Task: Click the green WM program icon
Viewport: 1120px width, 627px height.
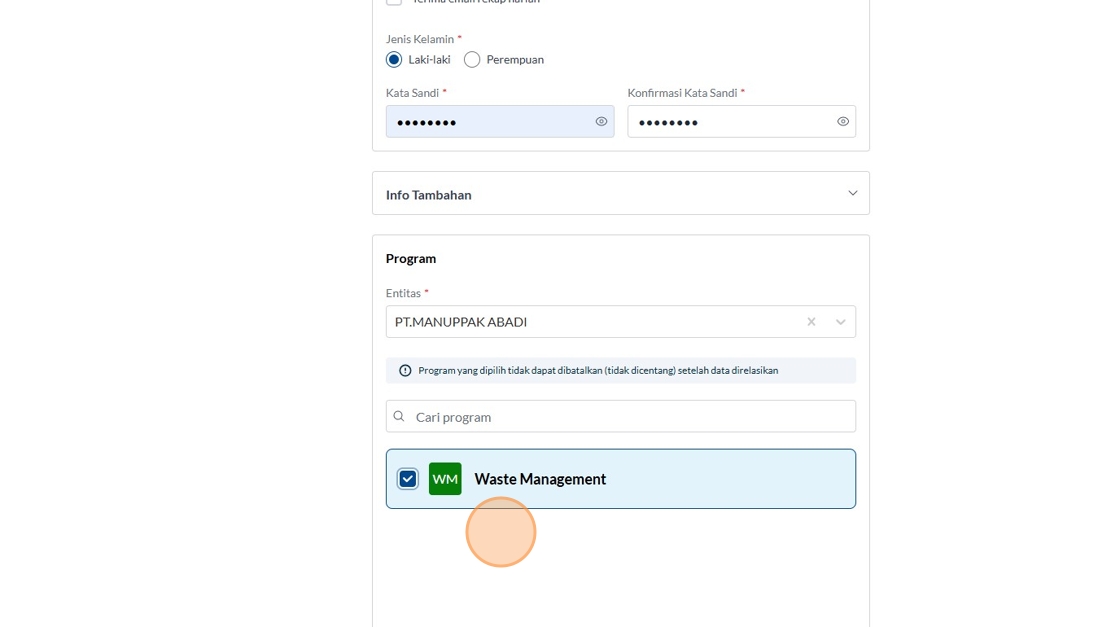Action: 445,479
